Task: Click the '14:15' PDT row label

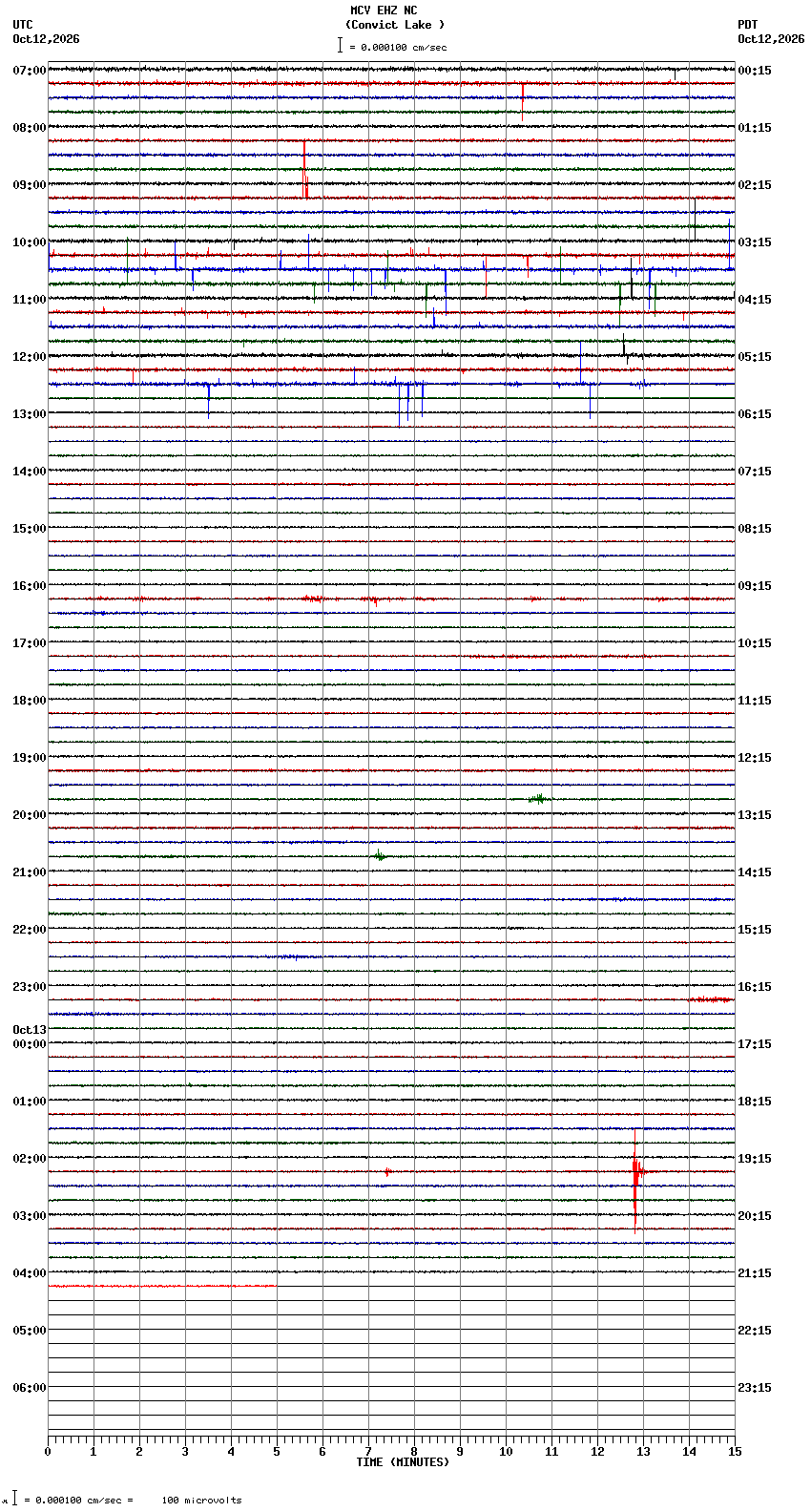Action: coord(755,872)
